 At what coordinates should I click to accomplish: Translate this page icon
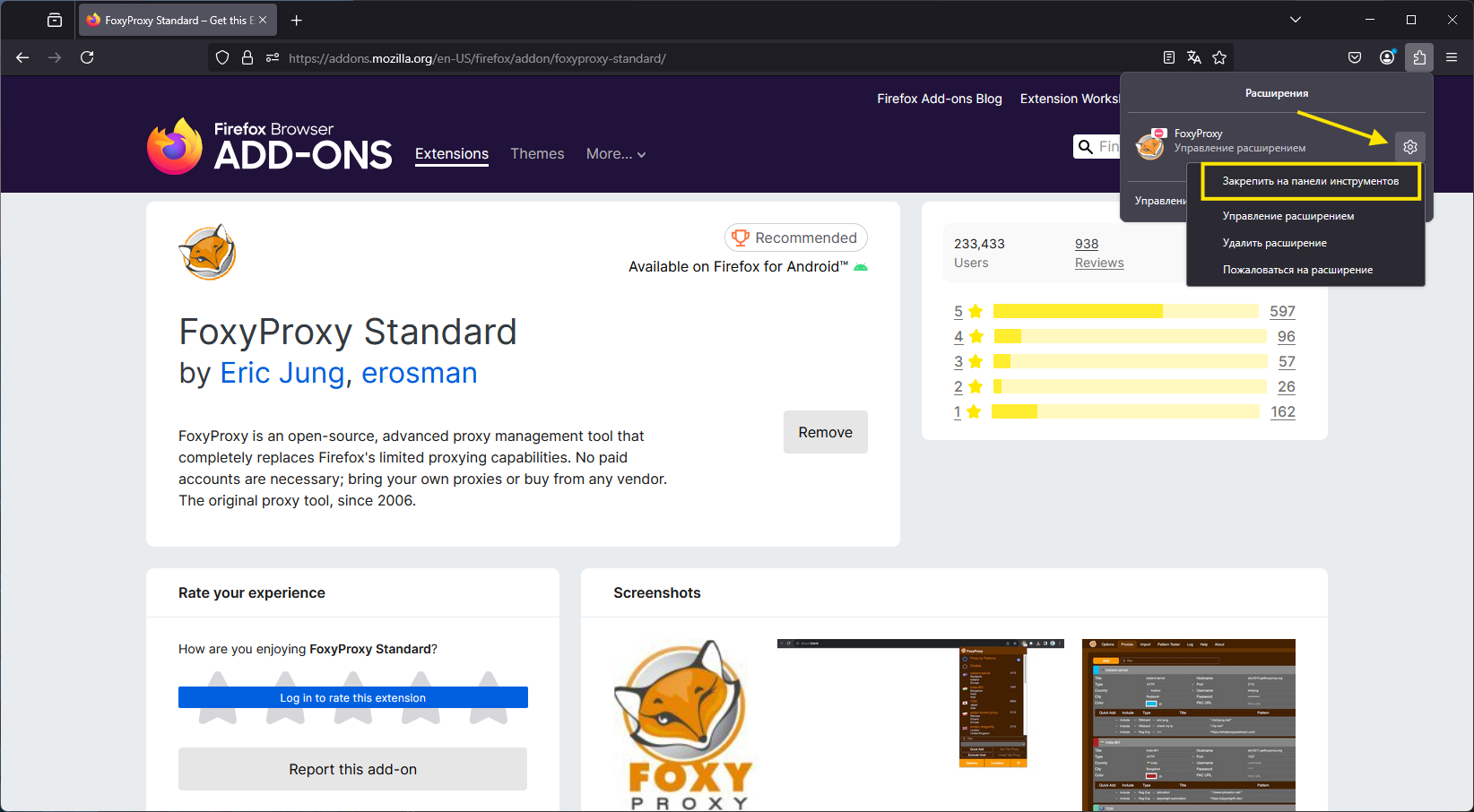pos(1193,57)
